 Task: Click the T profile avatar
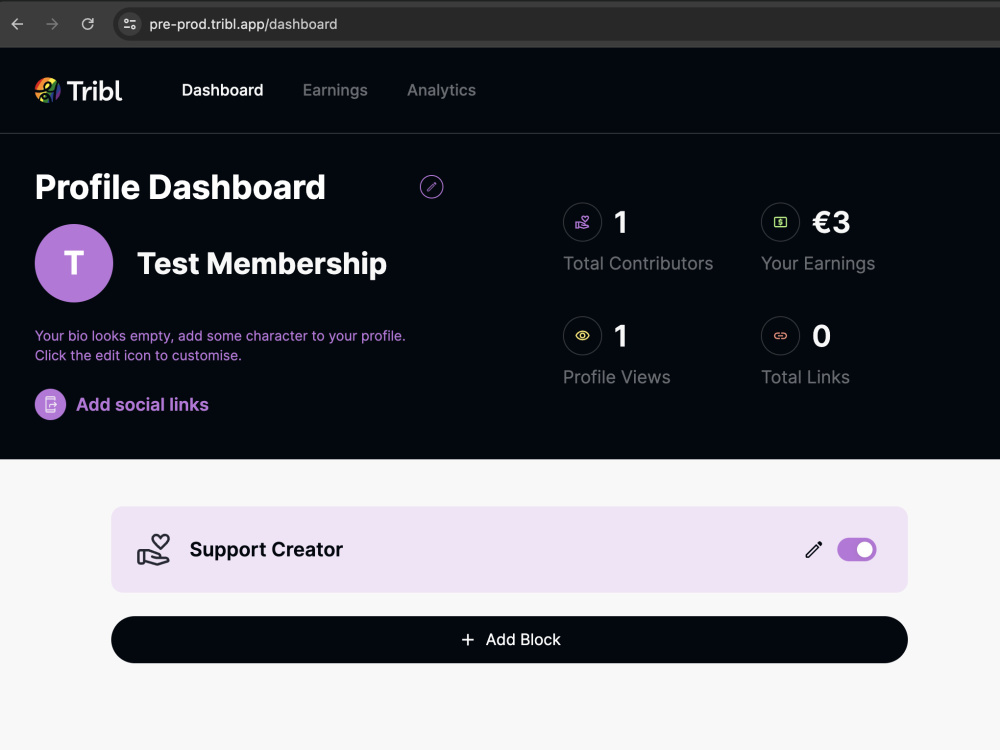point(74,263)
